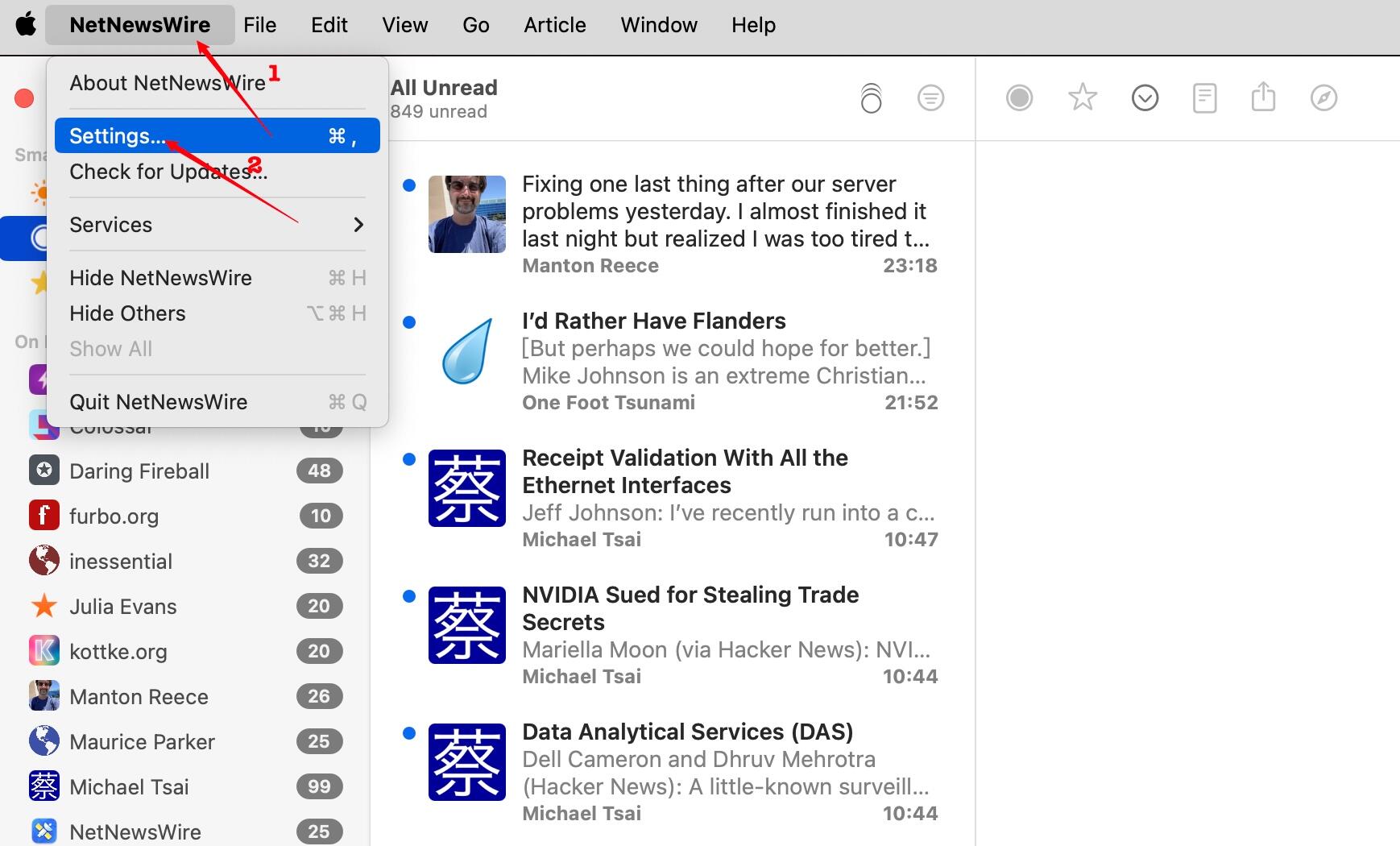Open 'NVIDIA Sued for Stealing Trade Secrets' article
1400x846 pixels.
690,608
